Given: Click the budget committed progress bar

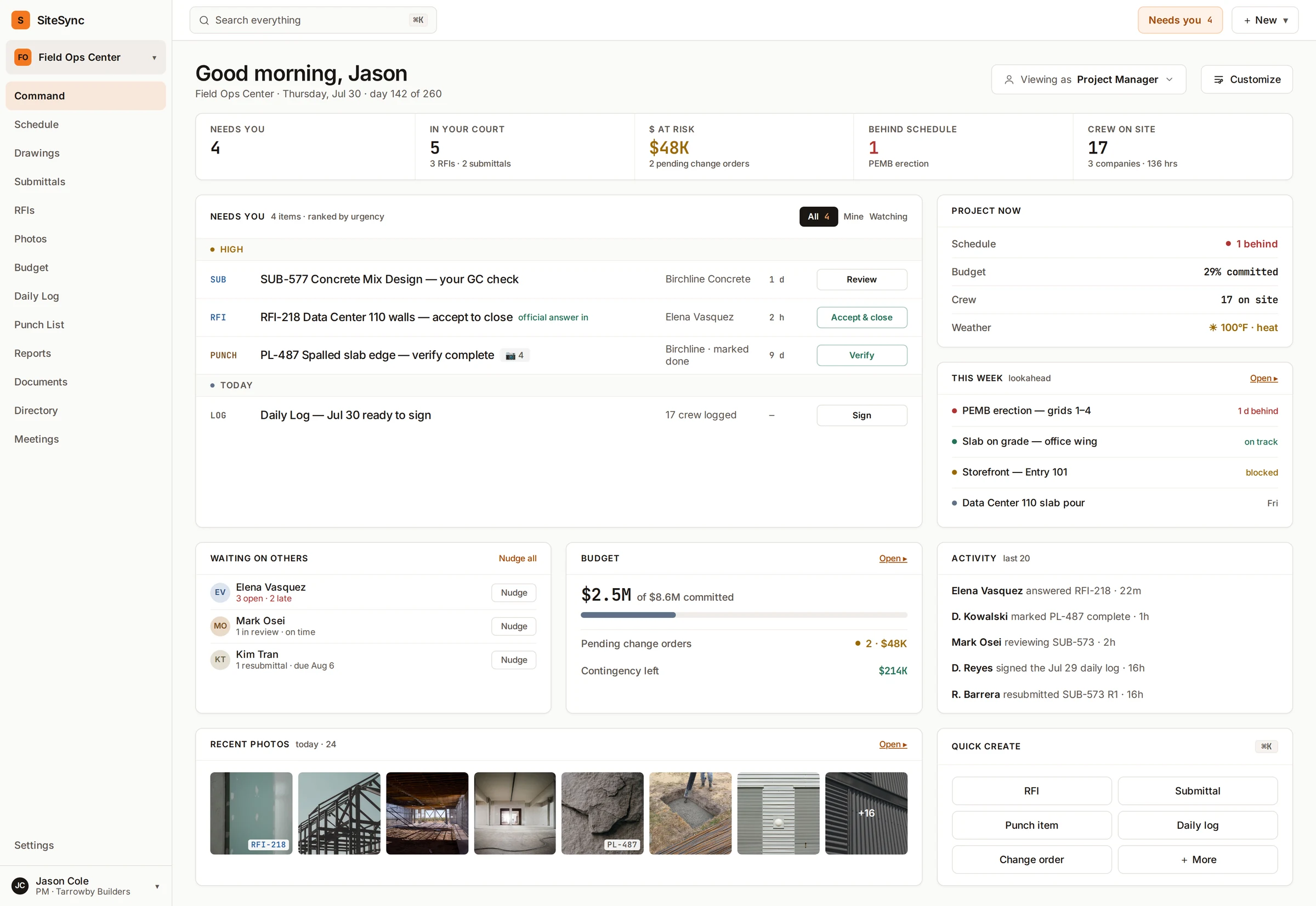Looking at the screenshot, I should [x=744, y=616].
